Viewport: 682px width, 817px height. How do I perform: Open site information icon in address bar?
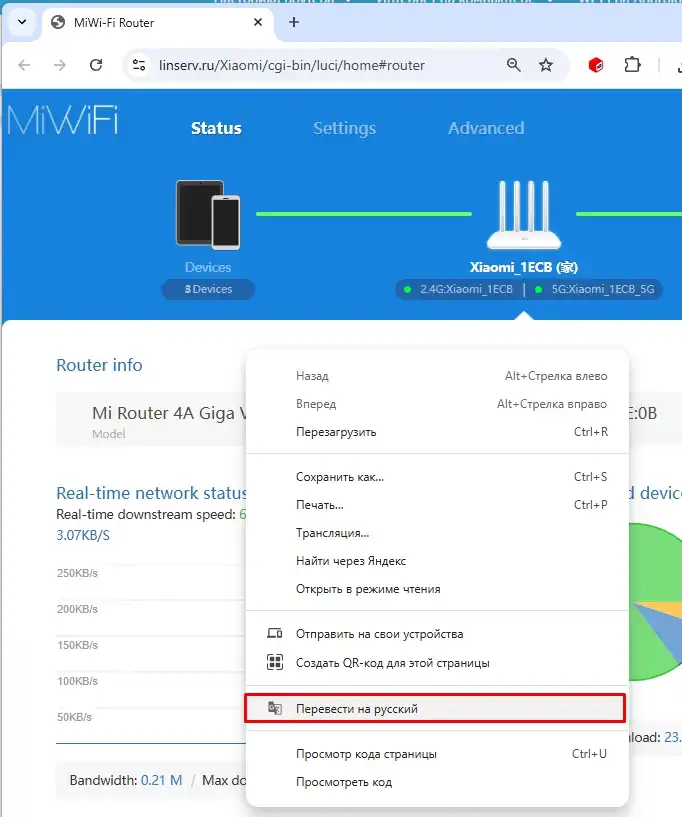pos(139,65)
